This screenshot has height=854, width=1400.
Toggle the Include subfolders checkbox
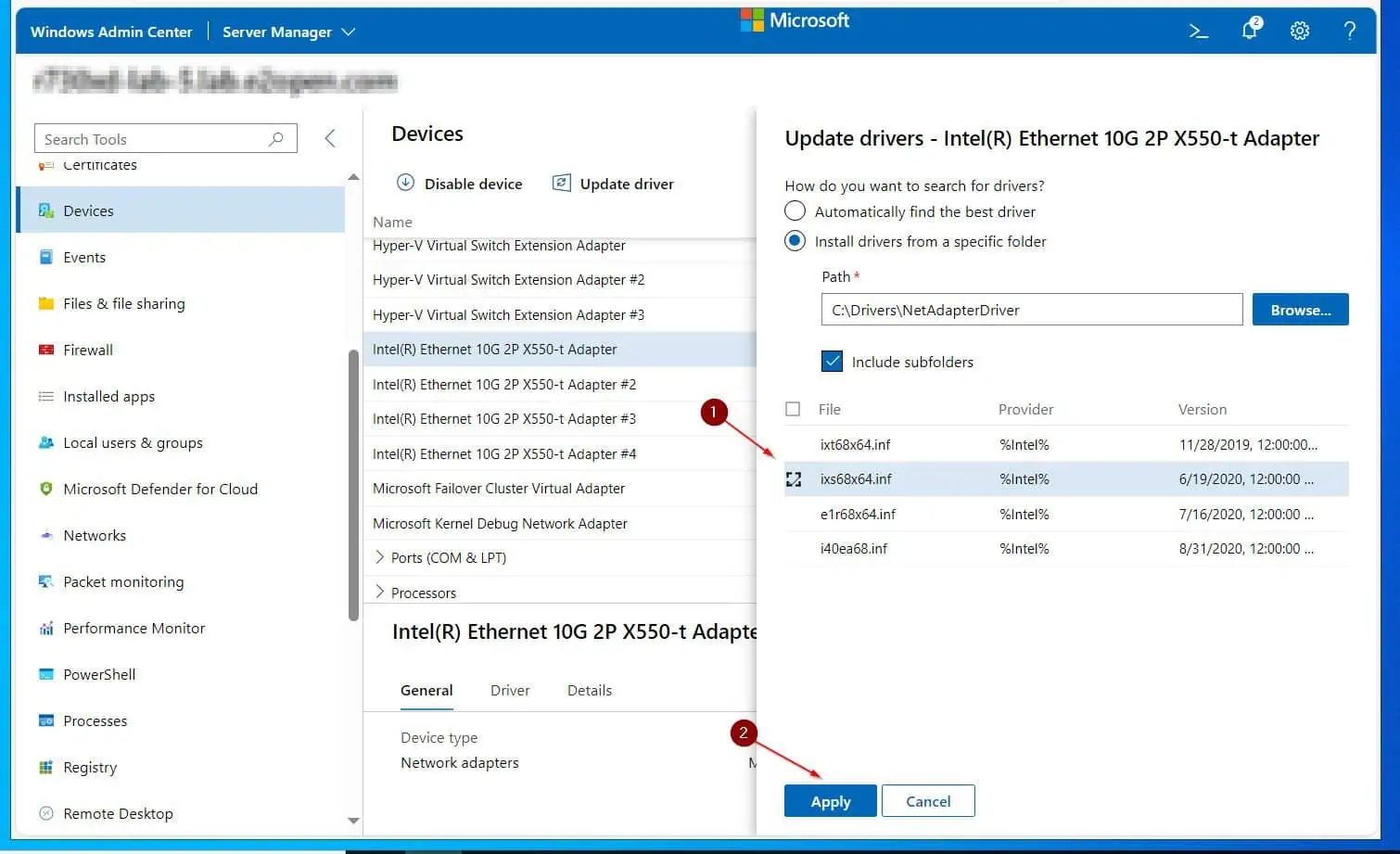(833, 362)
